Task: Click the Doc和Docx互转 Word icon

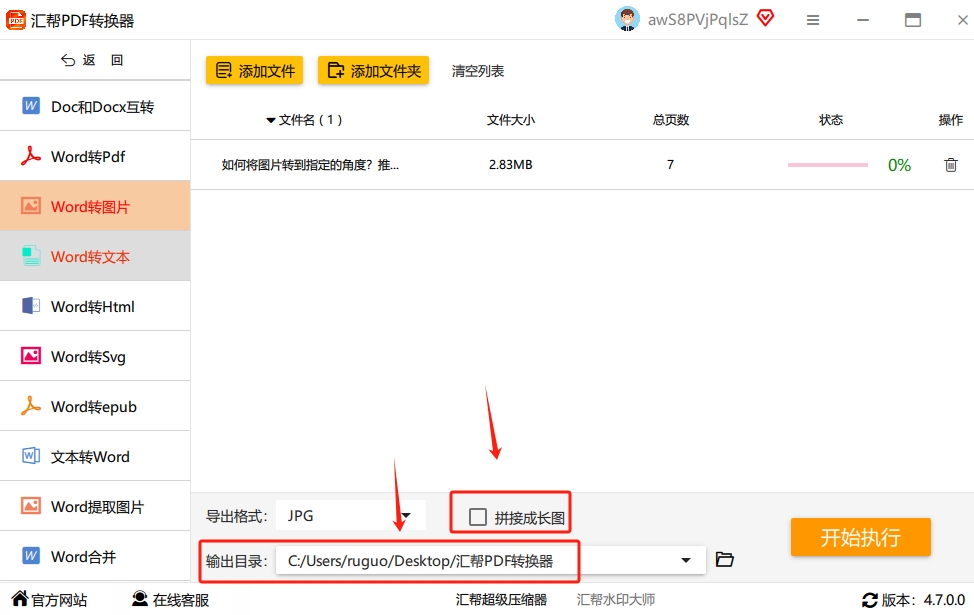Action: pyautogui.click(x=31, y=106)
